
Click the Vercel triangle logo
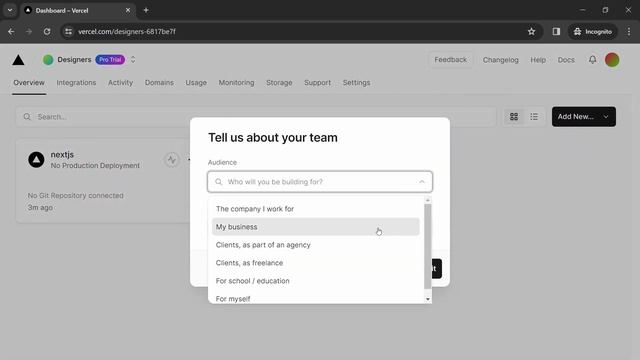coord(18,60)
